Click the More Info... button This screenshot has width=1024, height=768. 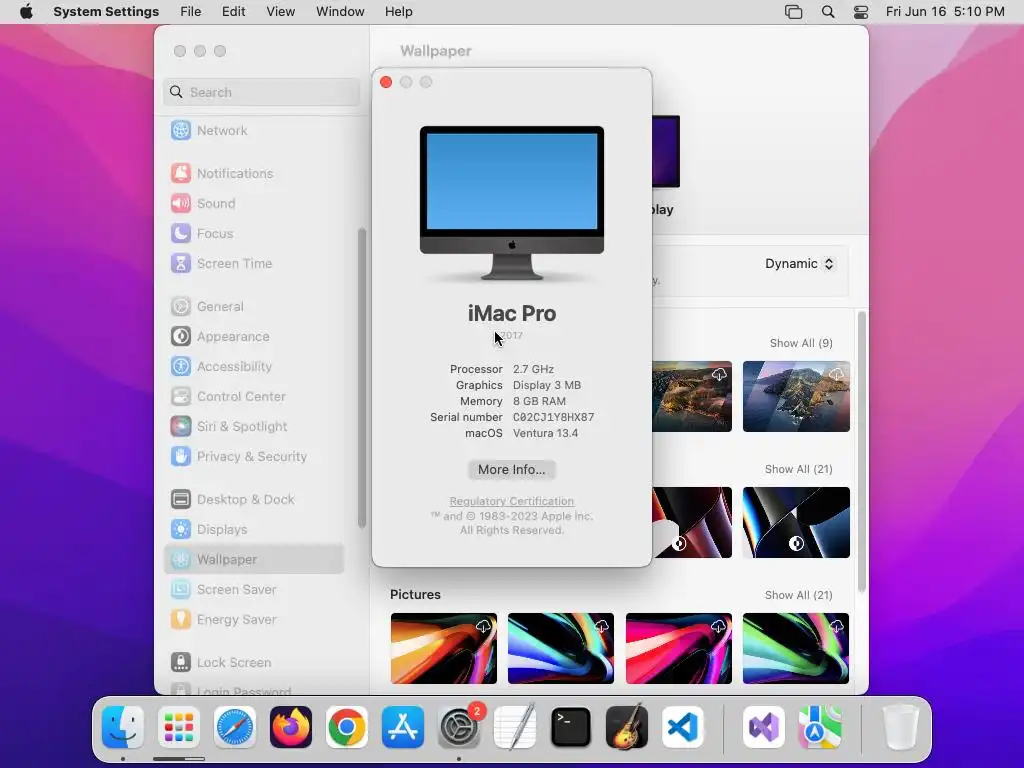point(511,470)
